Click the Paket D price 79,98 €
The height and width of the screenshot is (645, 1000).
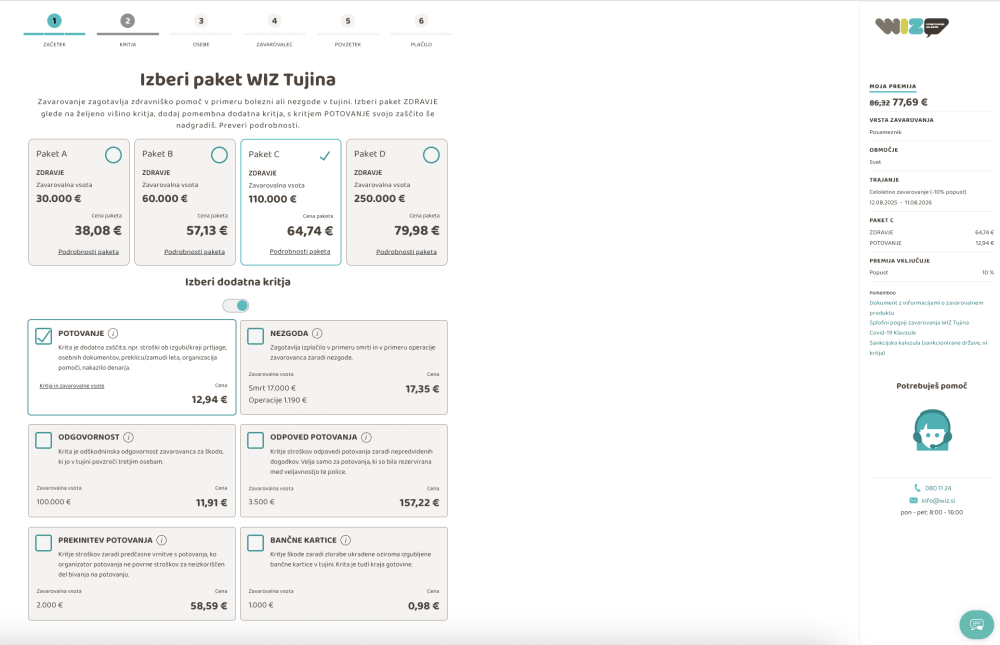click(416, 230)
